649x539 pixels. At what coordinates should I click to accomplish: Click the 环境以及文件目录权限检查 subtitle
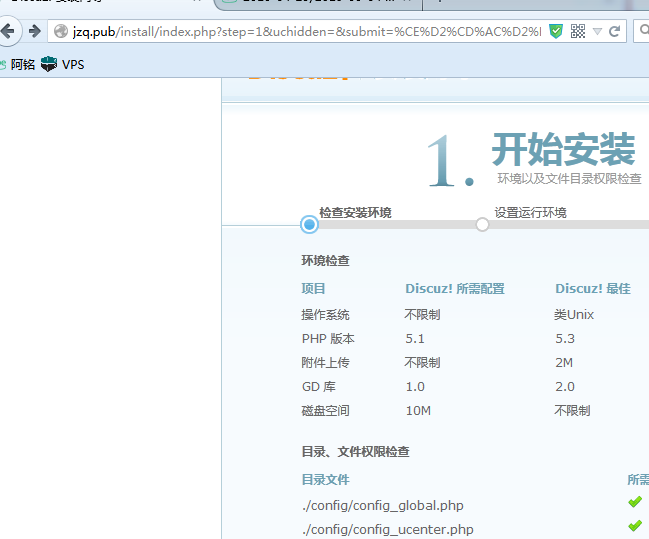pos(569,178)
